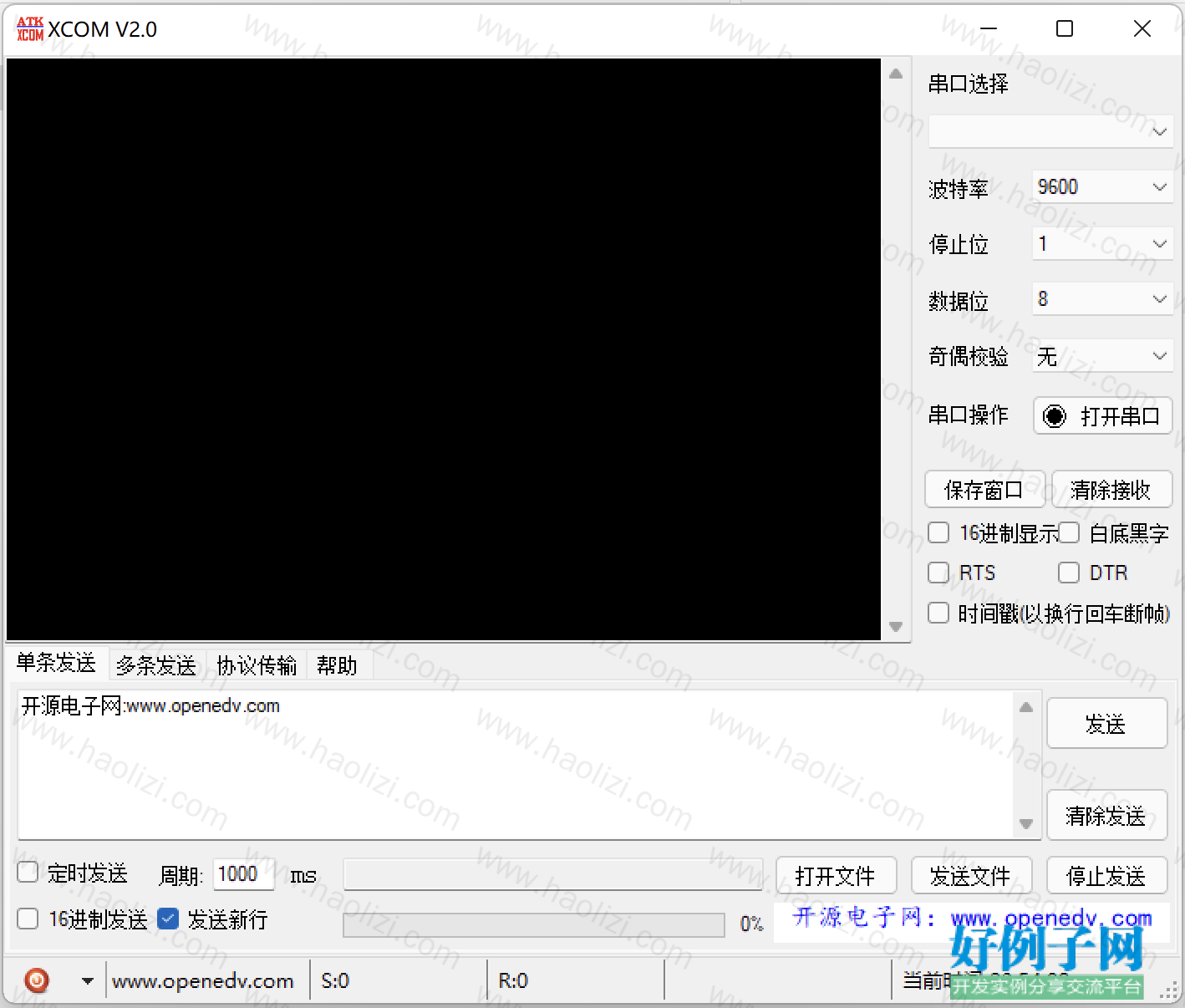Click the ATK XCOM logo in title bar
1185x1008 pixels.
30,29
